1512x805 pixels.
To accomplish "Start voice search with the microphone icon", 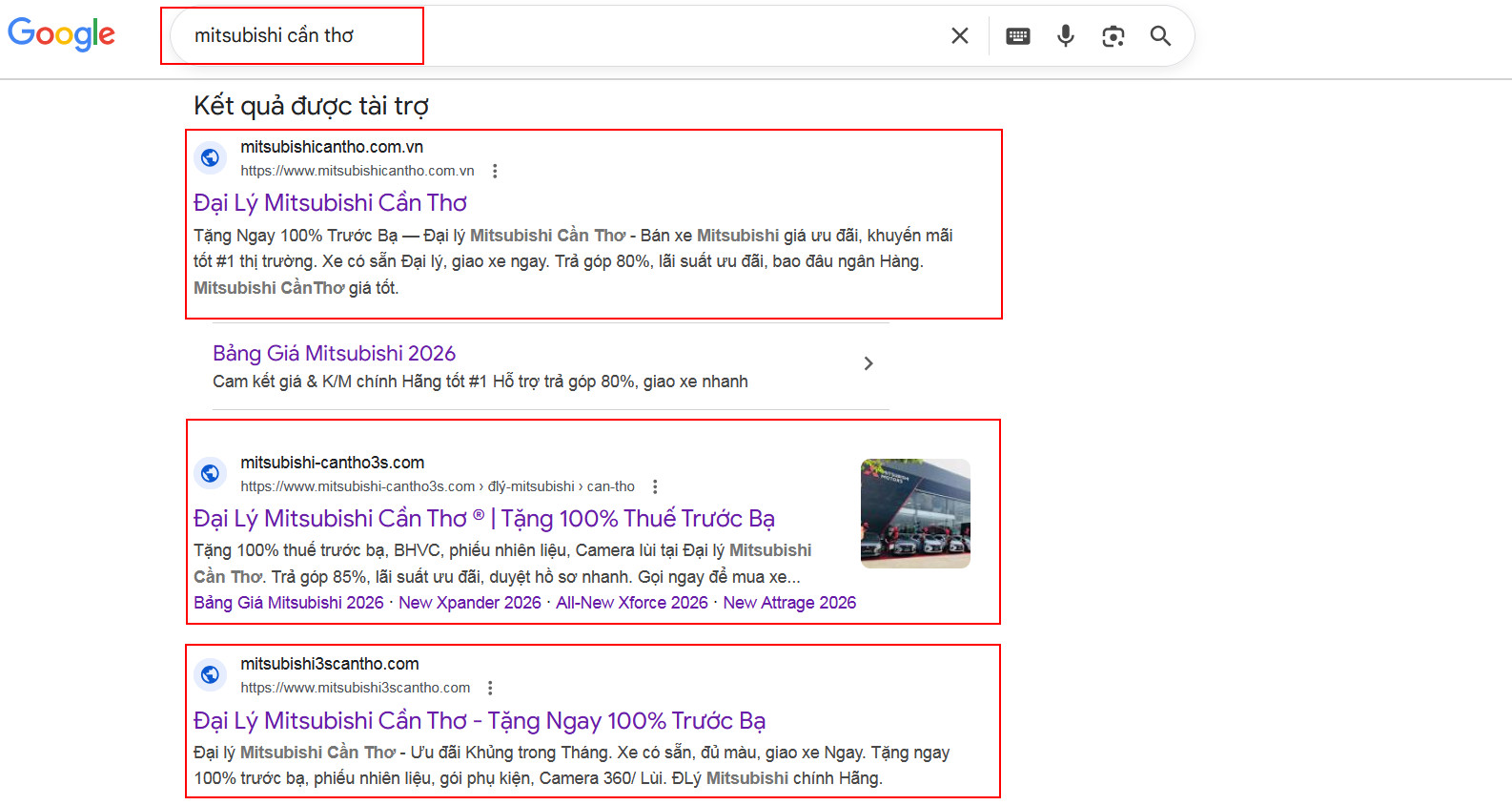I will point(1066,36).
